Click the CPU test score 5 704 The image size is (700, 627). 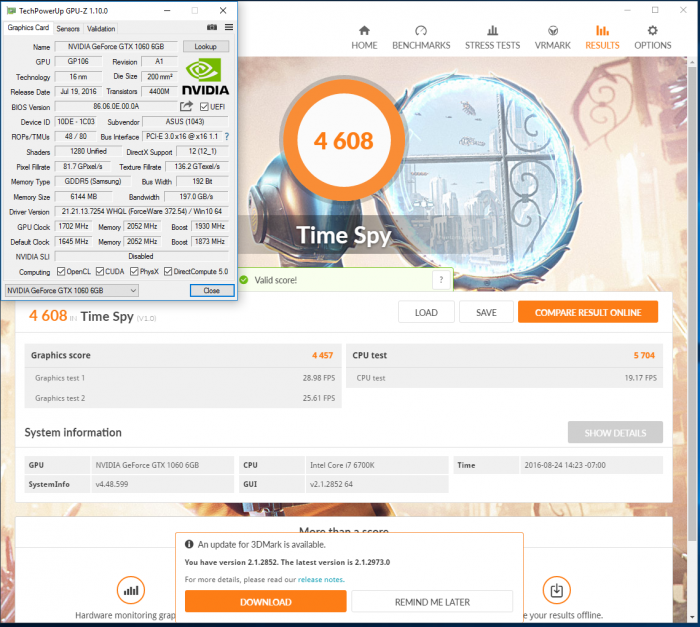coord(644,355)
